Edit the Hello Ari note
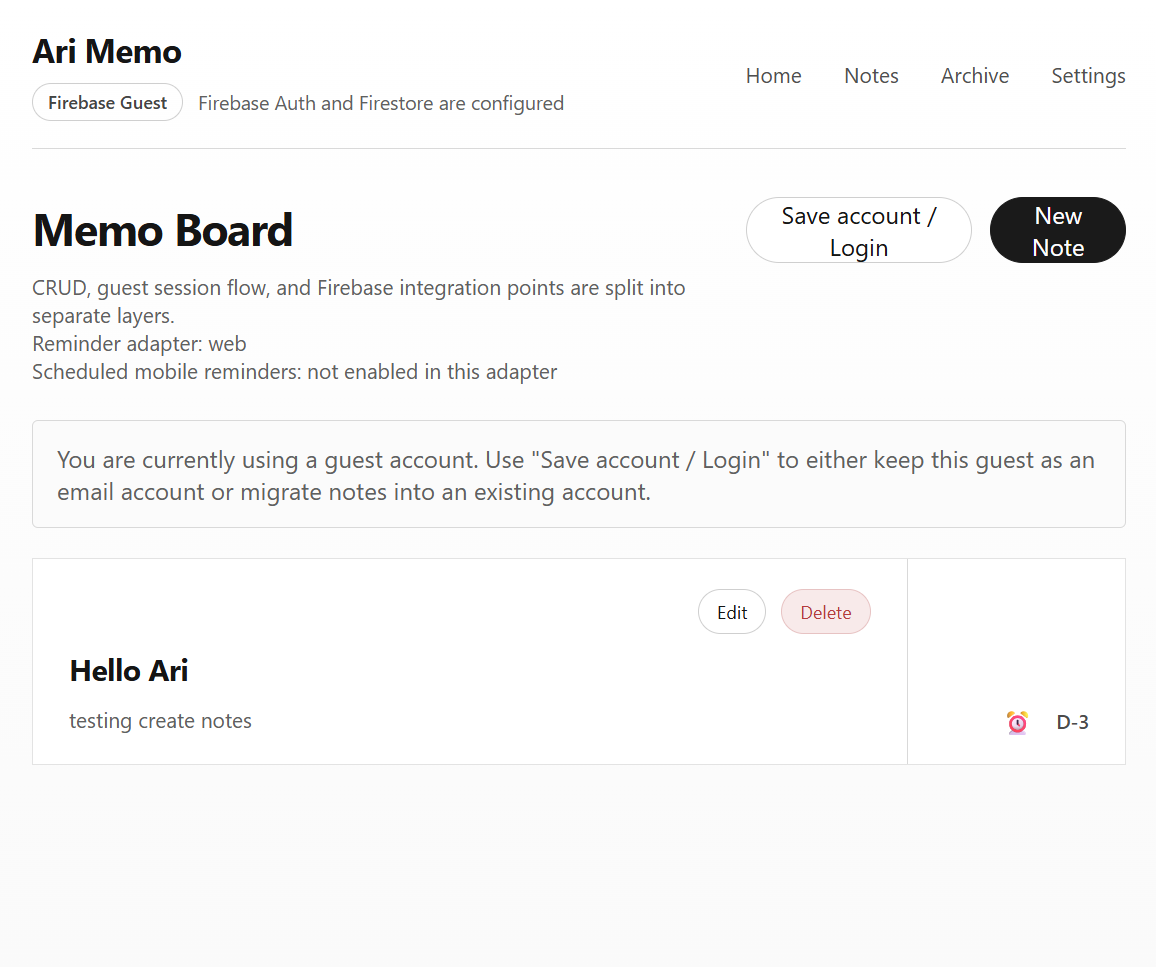 pos(731,612)
